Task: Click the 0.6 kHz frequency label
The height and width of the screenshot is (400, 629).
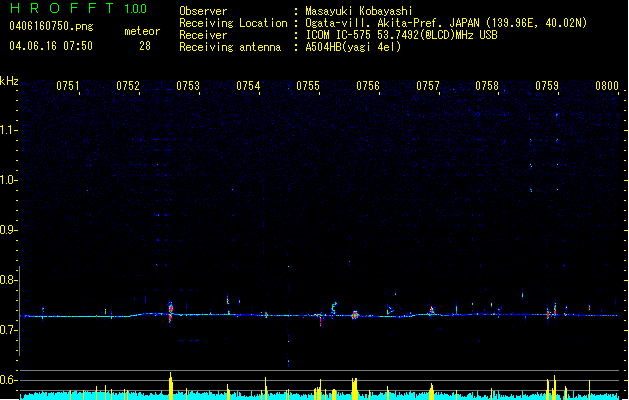Action: [x=9, y=380]
